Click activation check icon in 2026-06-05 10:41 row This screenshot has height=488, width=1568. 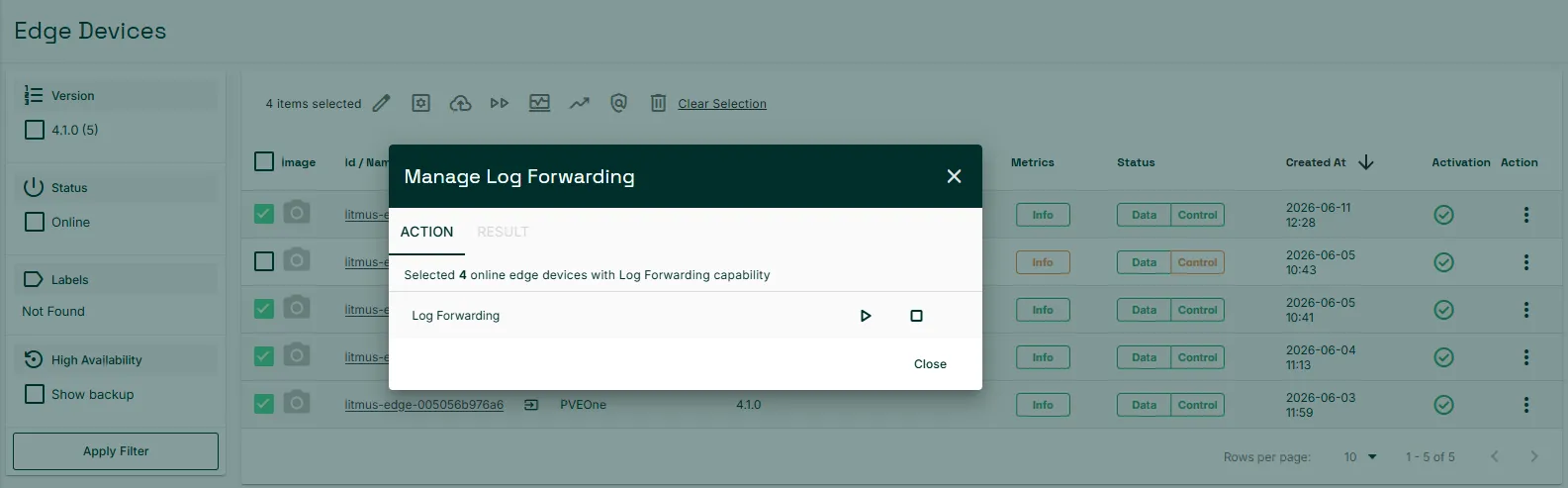(x=1444, y=310)
